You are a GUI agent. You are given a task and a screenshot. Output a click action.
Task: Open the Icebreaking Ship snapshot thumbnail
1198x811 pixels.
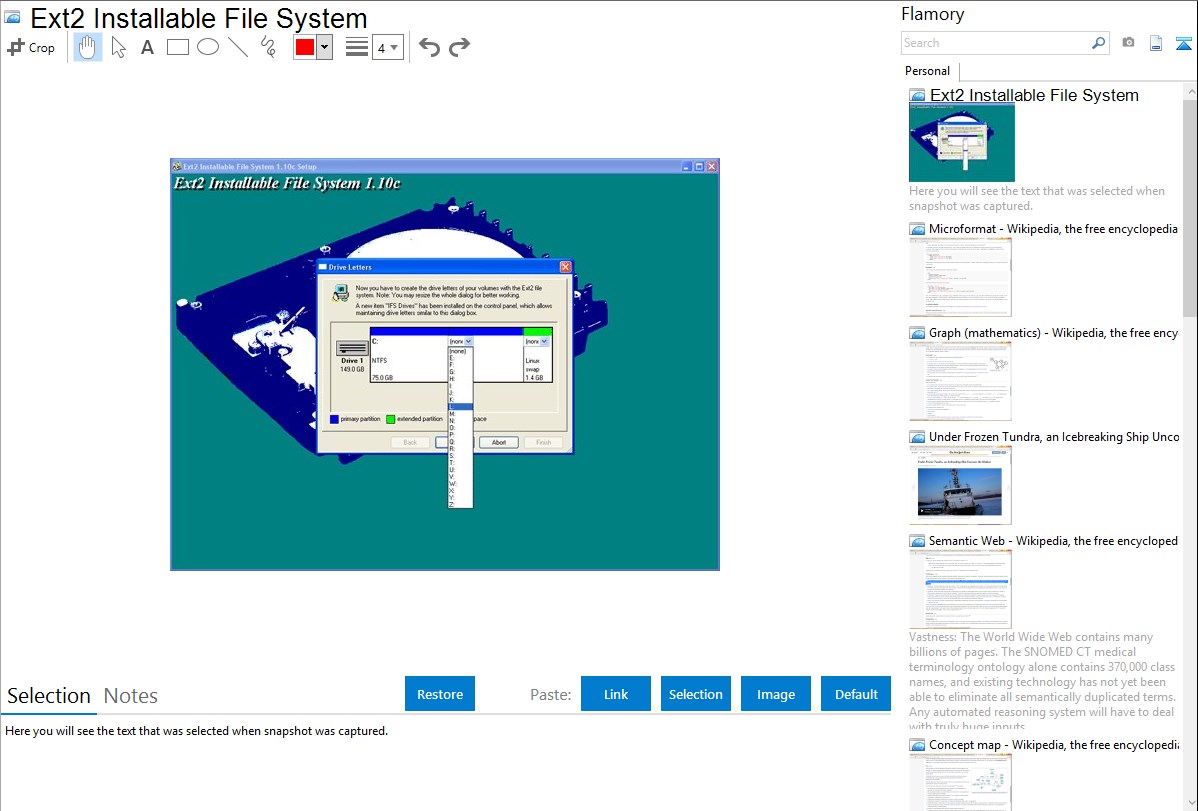960,485
